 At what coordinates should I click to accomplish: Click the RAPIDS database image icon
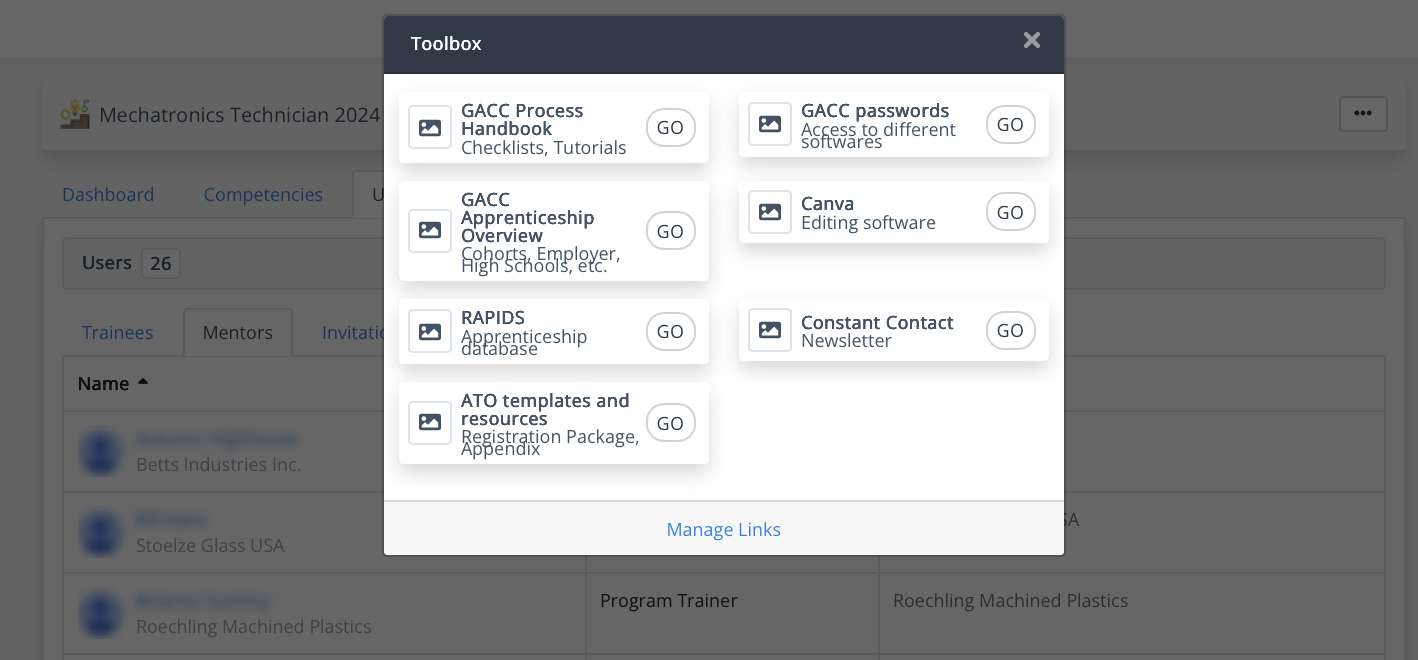(430, 331)
